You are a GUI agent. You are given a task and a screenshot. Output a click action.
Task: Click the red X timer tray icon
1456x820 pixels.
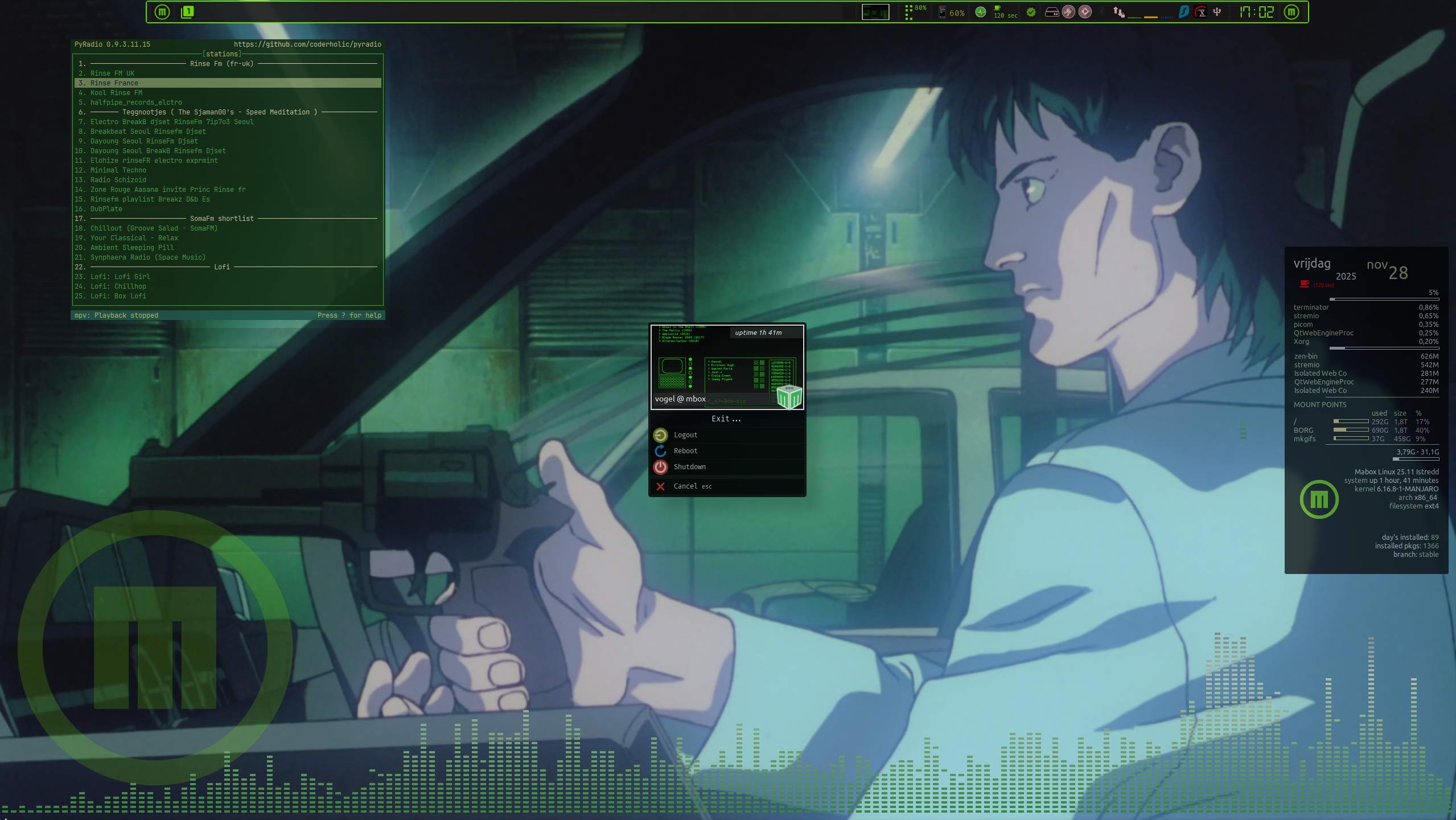(x=1201, y=12)
